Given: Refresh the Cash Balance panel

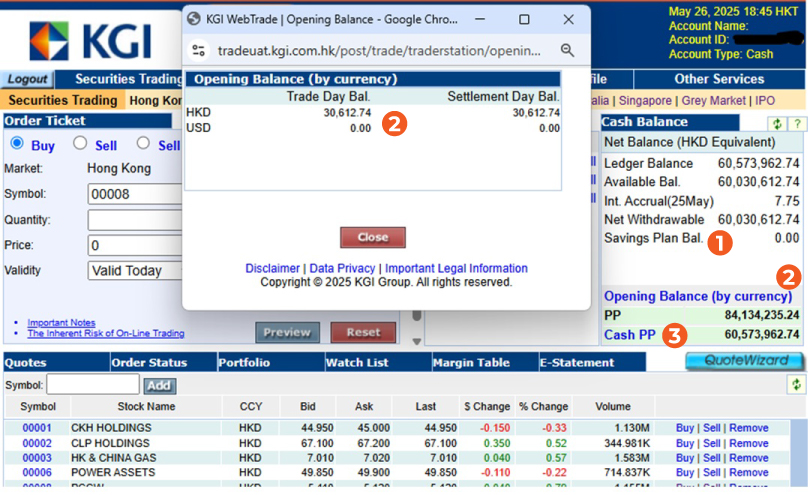Looking at the screenshot, I should click(x=777, y=123).
